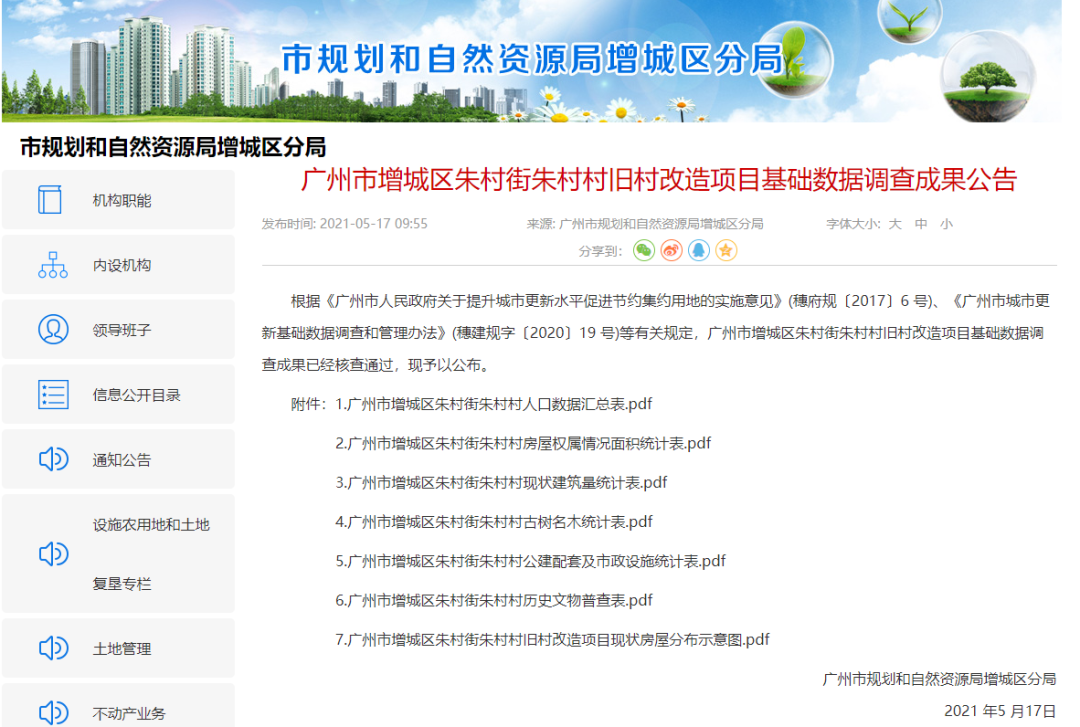Set font size to 小
Screen dimensions: 1080x727
click(x=946, y=224)
